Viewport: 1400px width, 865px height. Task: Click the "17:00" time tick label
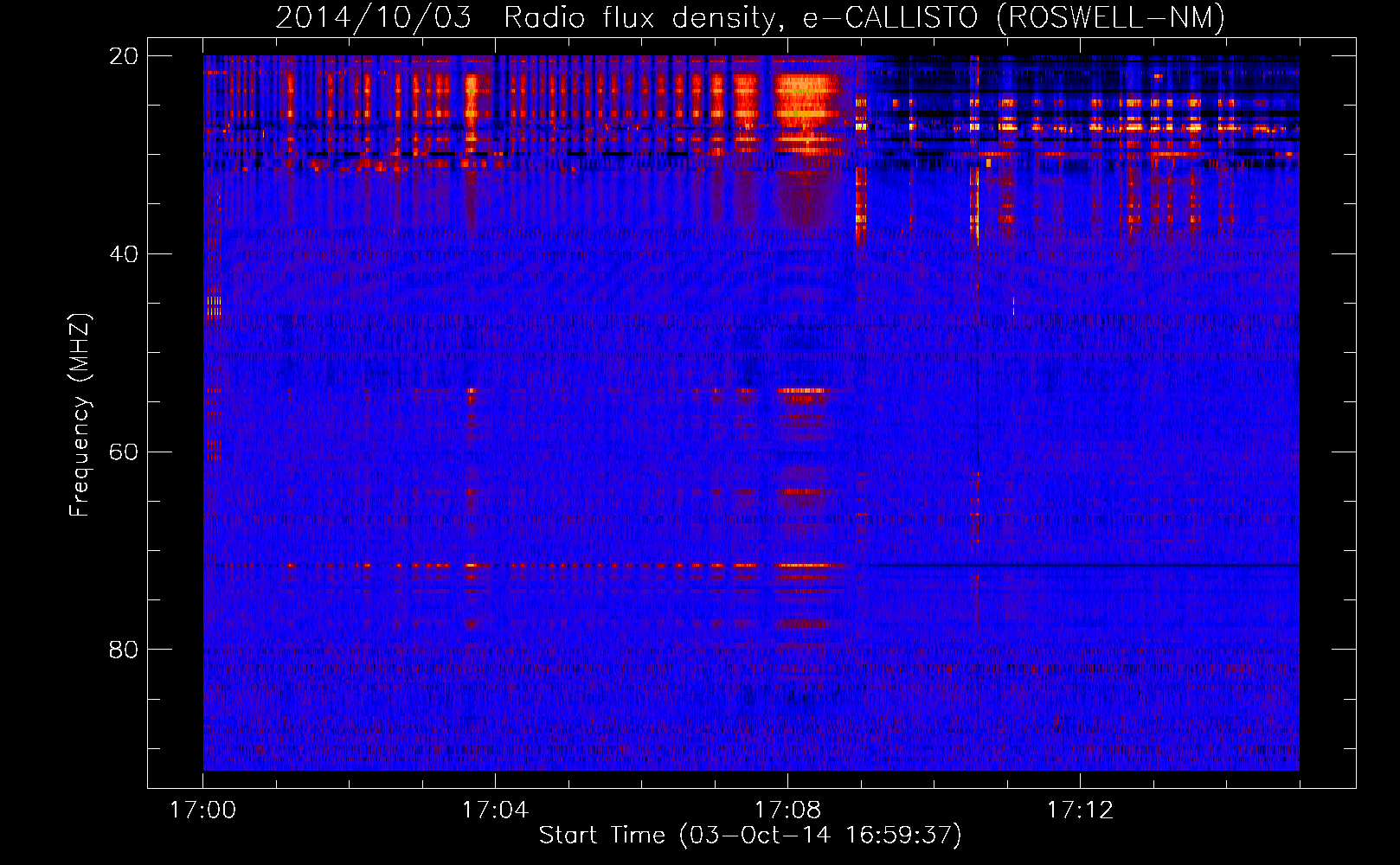202,810
